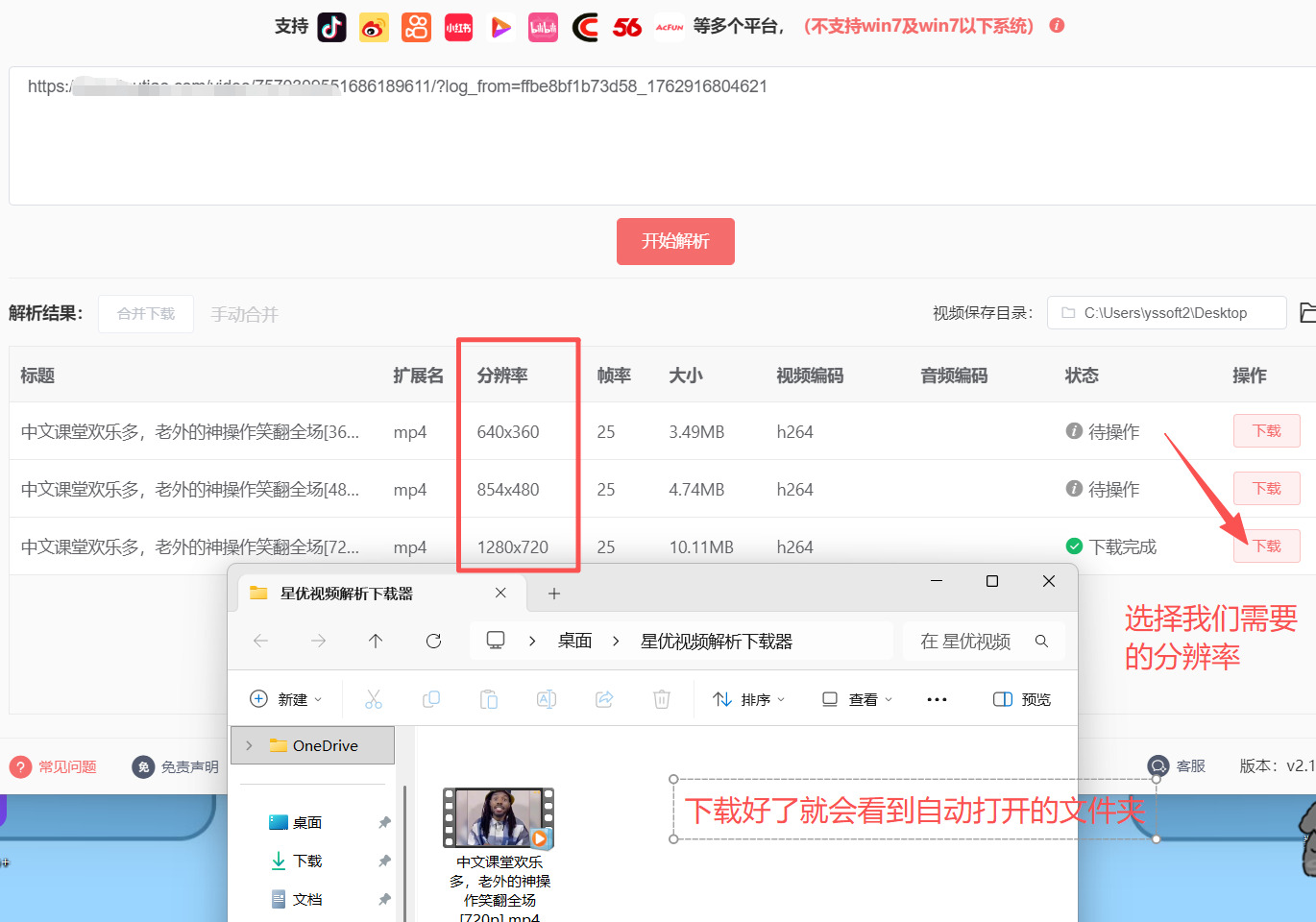
Task: Open the 排序 sort dropdown
Action: [749, 699]
